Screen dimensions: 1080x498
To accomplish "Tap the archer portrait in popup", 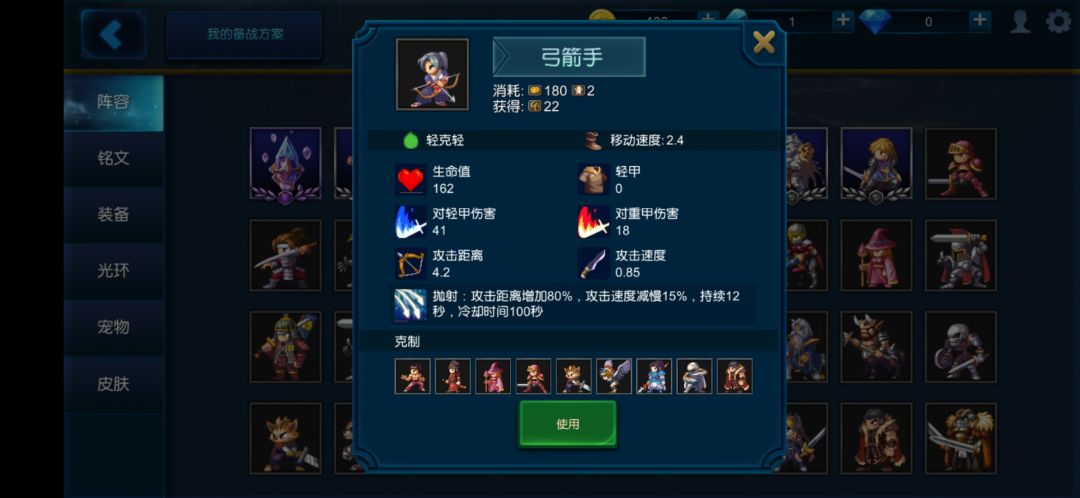I will tap(432, 74).
